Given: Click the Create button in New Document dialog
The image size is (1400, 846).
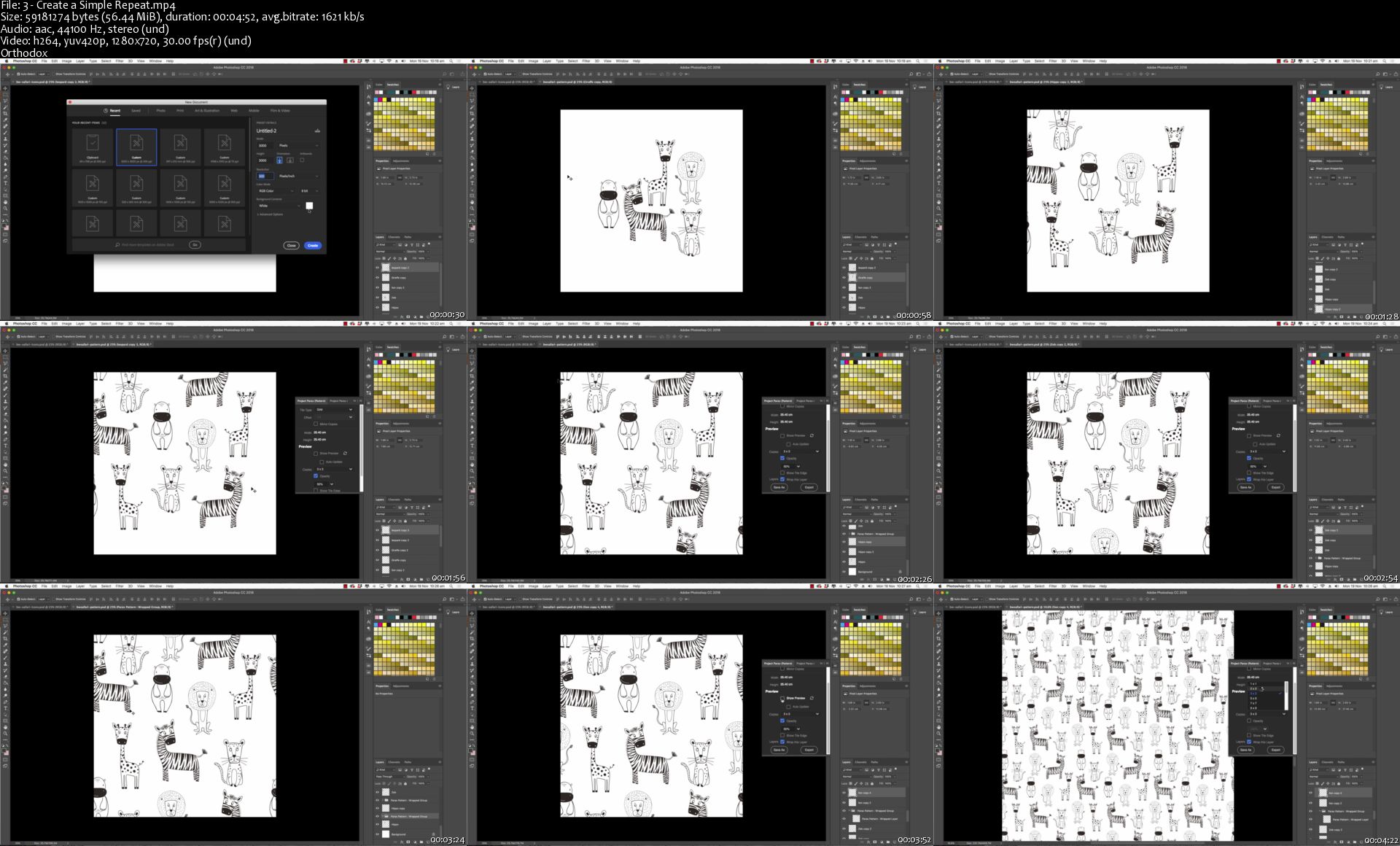Looking at the screenshot, I should pyautogui.click(x=313, y=246).
